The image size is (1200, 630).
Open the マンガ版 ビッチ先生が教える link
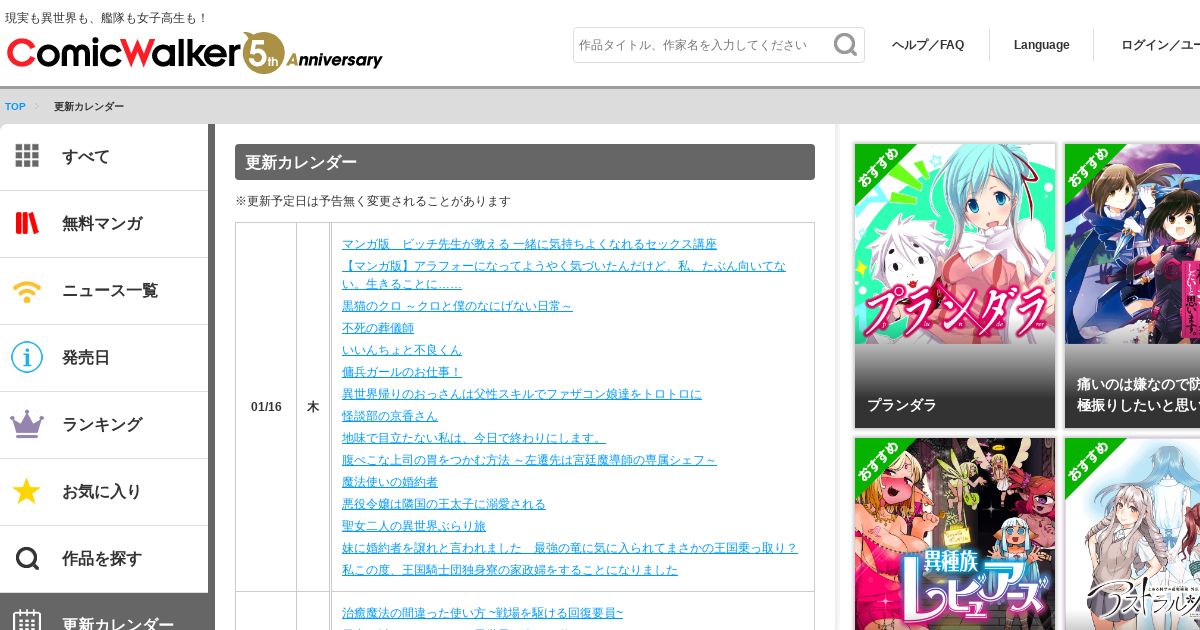(x=529, y=244)
